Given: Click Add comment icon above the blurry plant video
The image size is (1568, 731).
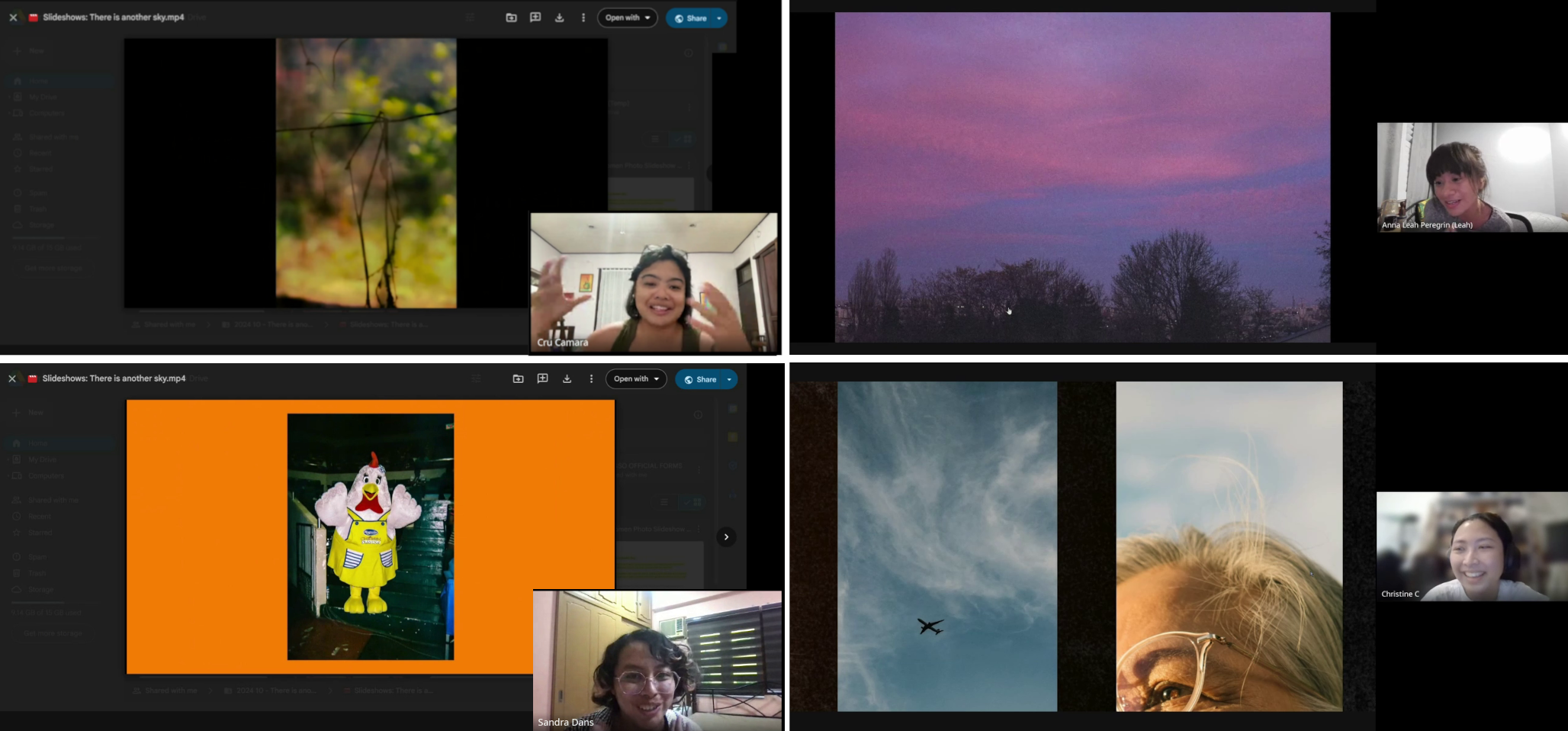Looking at the screenshot, I should point(535,18).
